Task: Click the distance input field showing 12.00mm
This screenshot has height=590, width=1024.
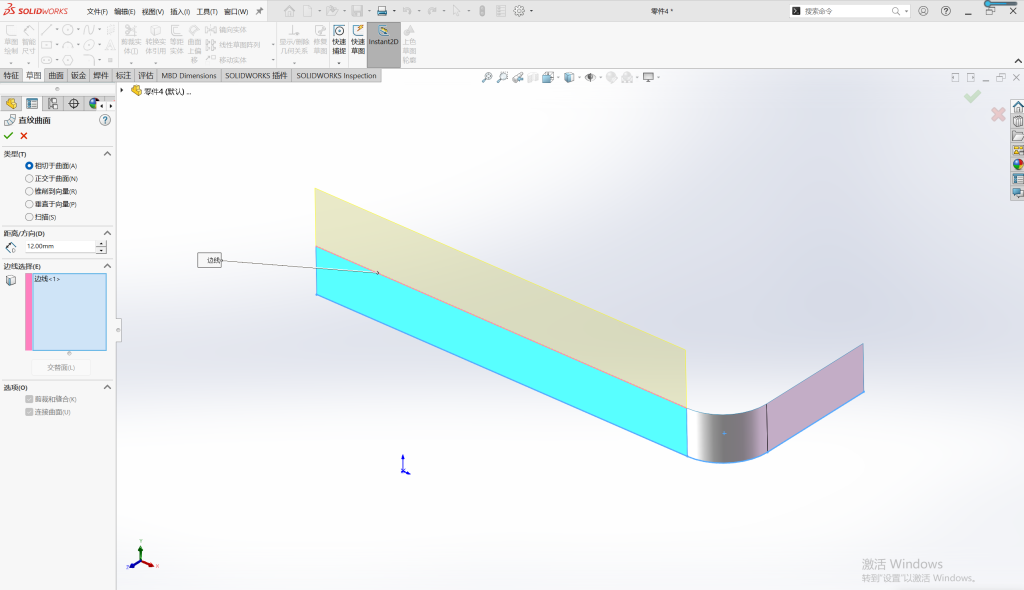Action: (x=60, y=246)
